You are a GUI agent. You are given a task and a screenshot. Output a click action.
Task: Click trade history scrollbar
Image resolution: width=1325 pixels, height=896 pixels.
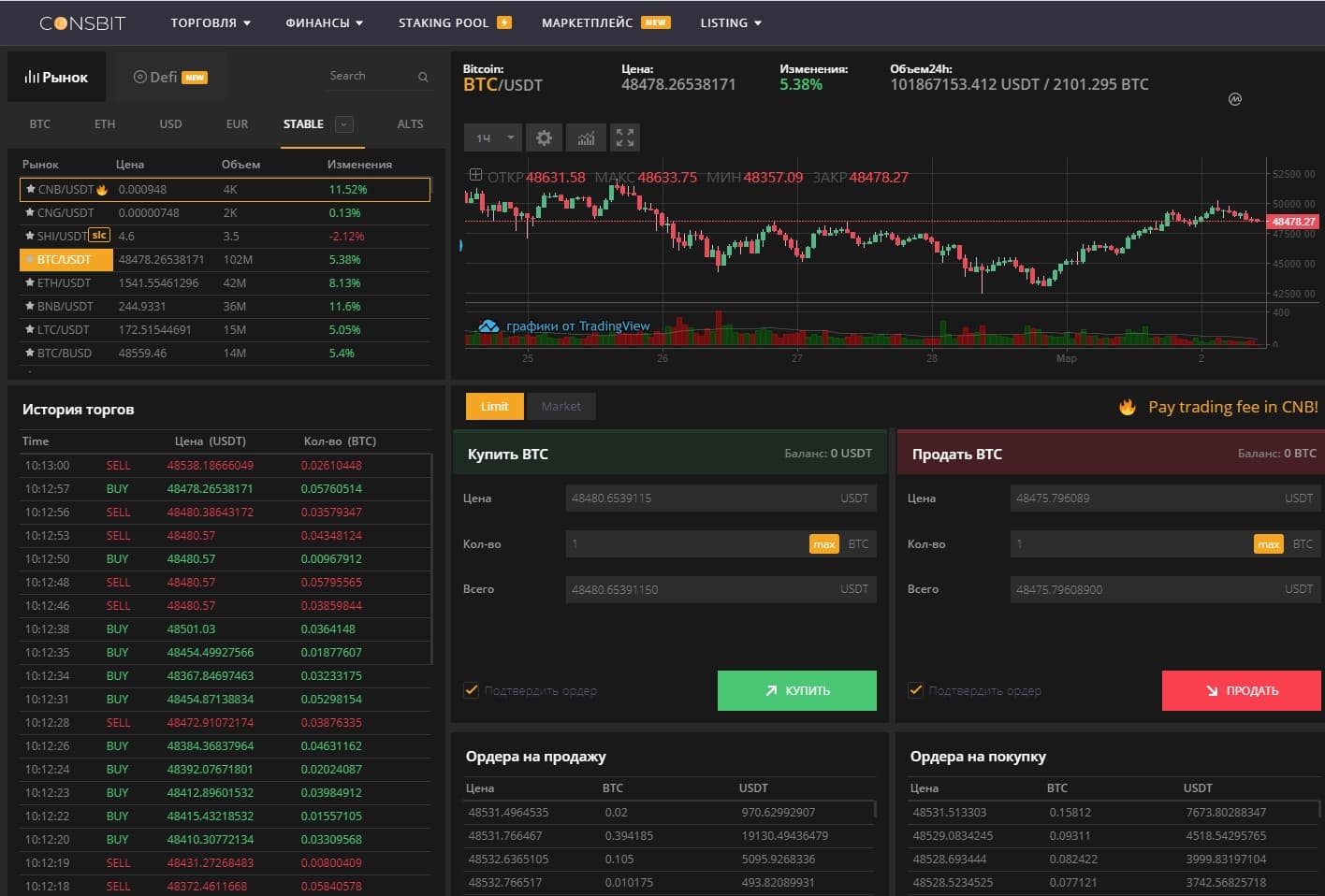coord(431,558)
